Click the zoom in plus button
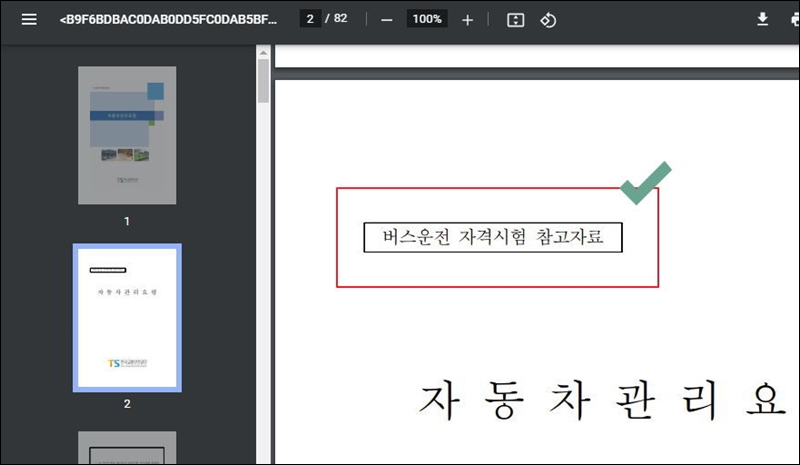Screen dimensions: 800x465 pyautogui.click(x=467, y=20)
